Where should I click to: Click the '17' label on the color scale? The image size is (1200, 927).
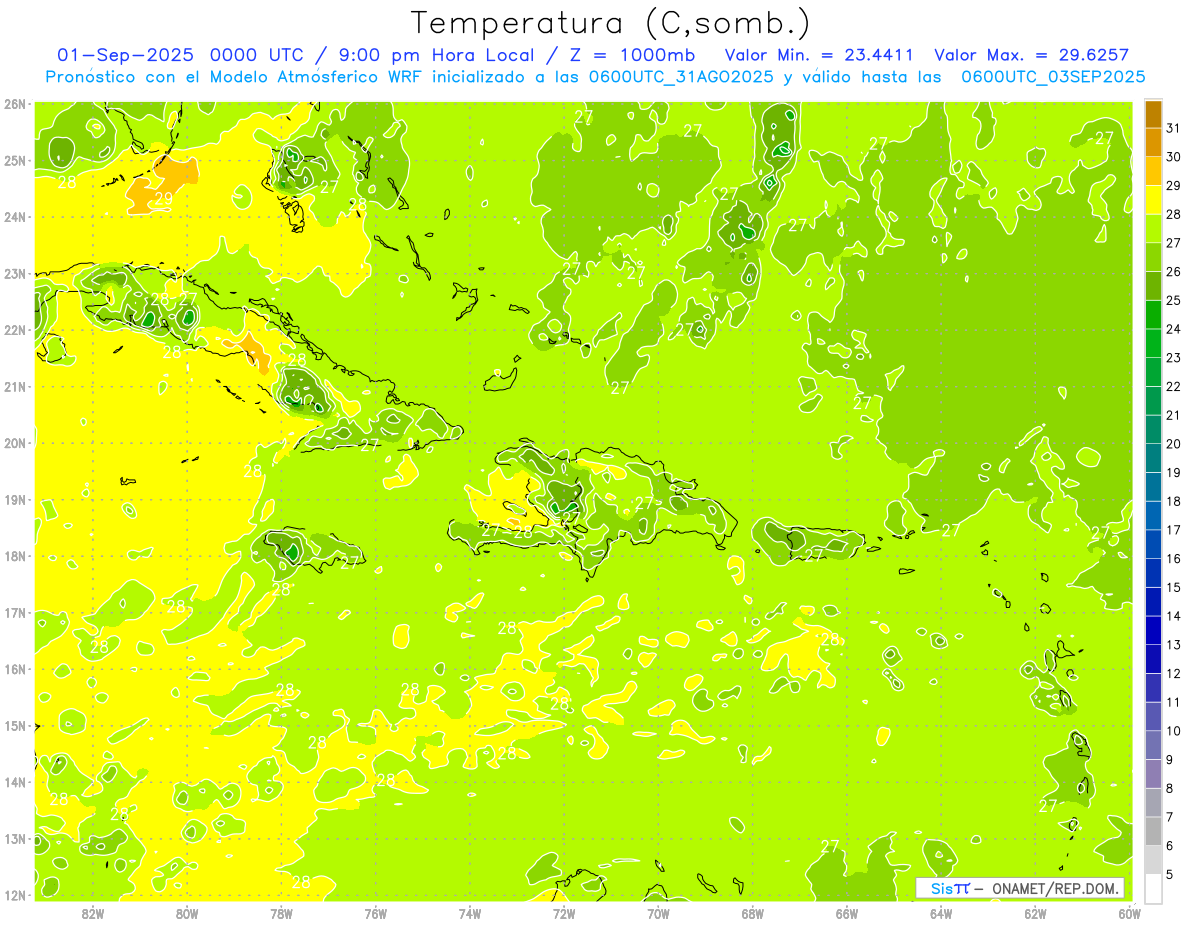coord(1174,530)
